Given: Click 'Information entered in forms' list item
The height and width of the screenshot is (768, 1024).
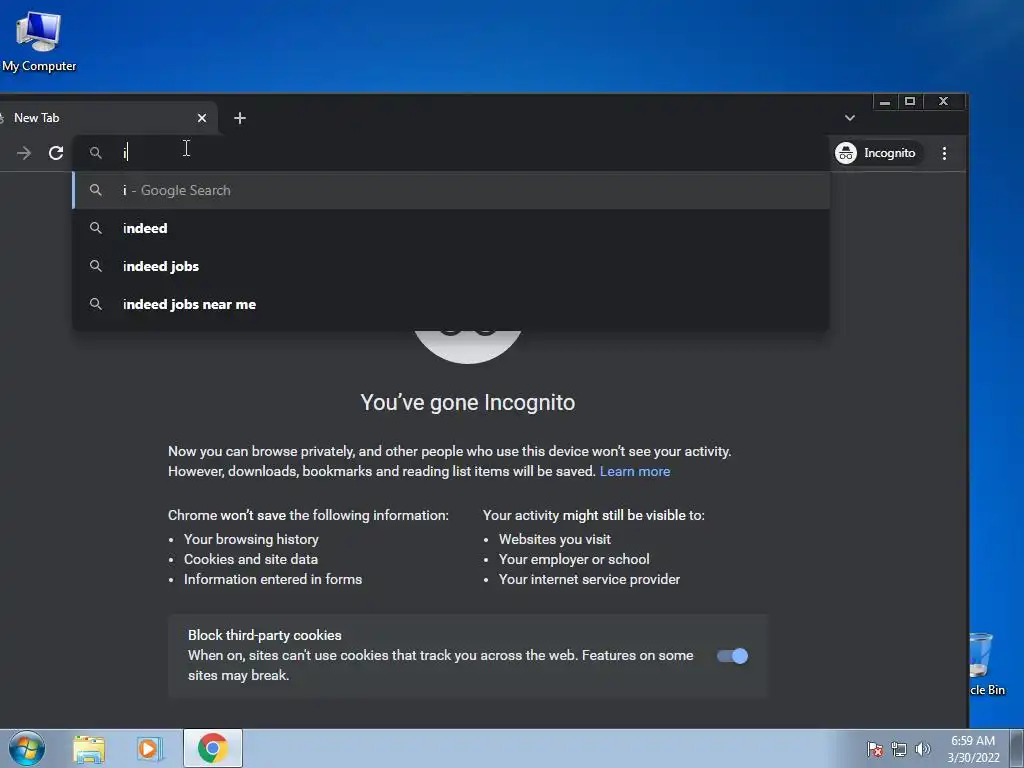Looking at the screenshot, I should 273,579.
